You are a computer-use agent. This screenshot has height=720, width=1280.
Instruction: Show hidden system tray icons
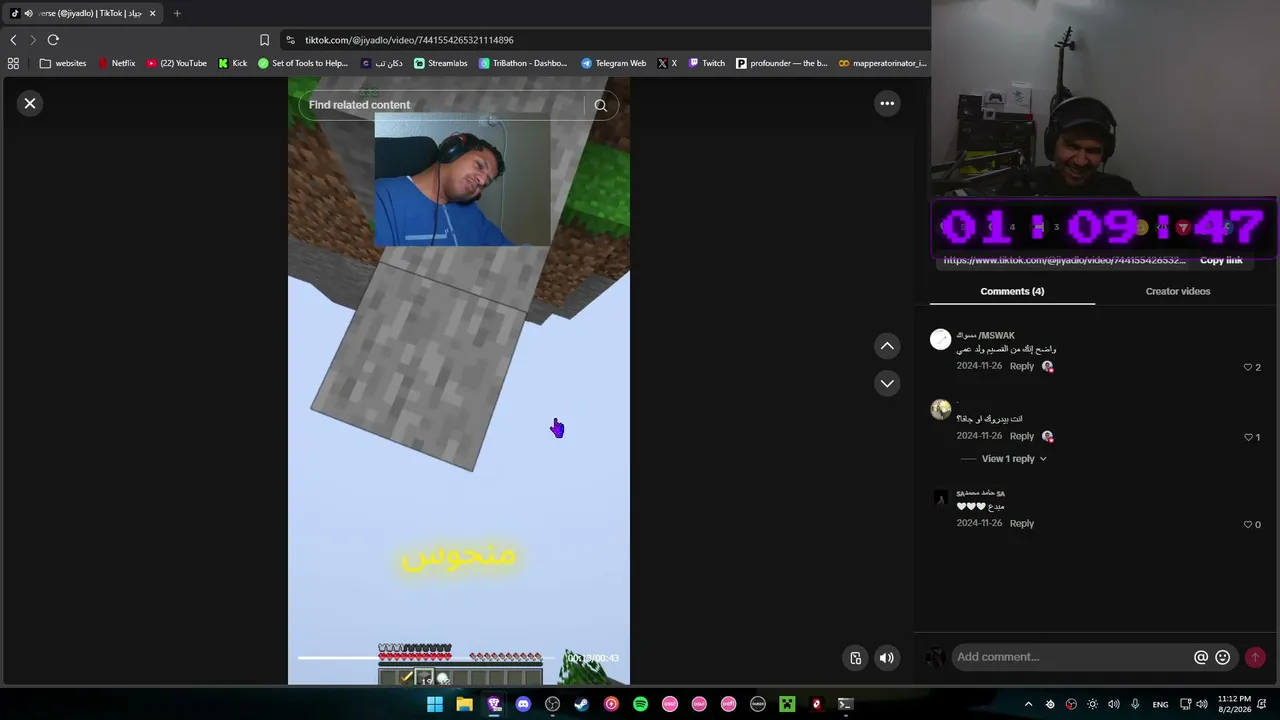pos(1028,704)
